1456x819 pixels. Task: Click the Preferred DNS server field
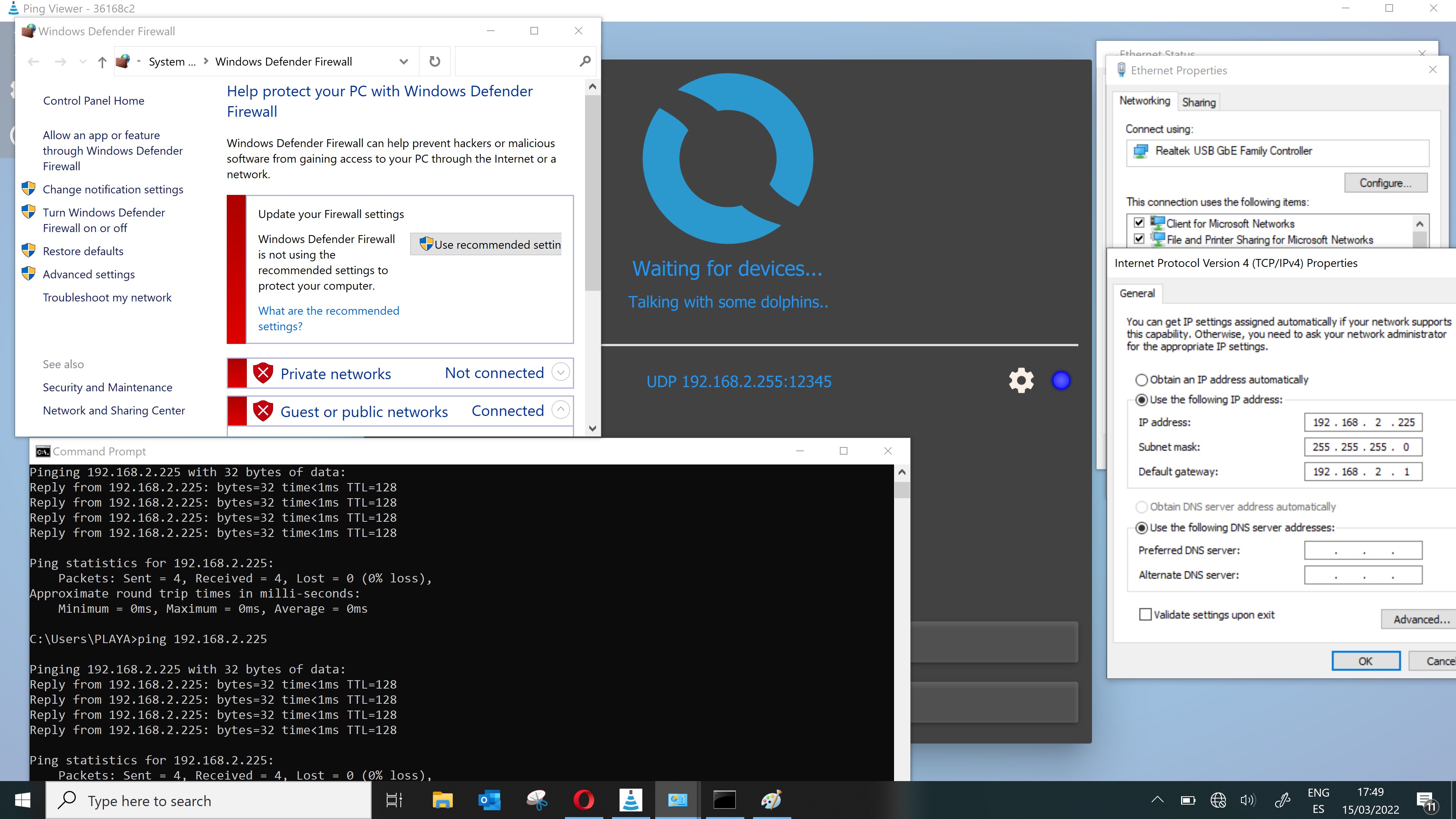(1363, 550)
